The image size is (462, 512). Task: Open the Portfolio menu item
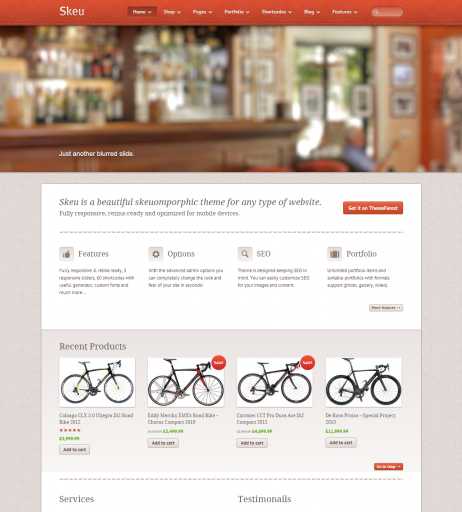[x=237, y=12]
